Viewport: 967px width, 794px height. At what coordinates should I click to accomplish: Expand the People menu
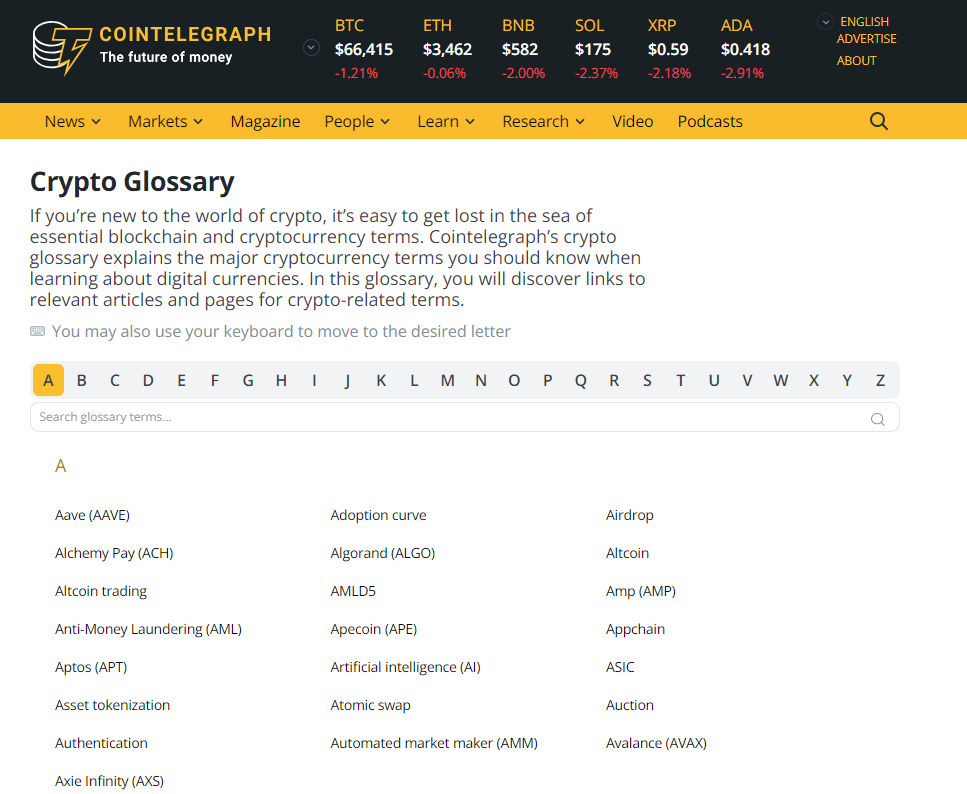(357, 122)
